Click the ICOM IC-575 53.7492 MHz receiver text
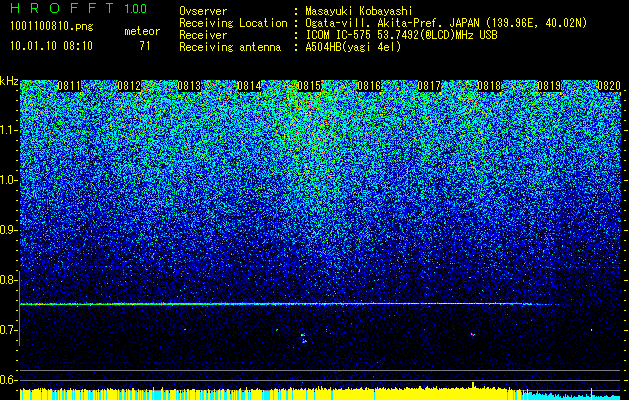629x400 pixels. 401,35
